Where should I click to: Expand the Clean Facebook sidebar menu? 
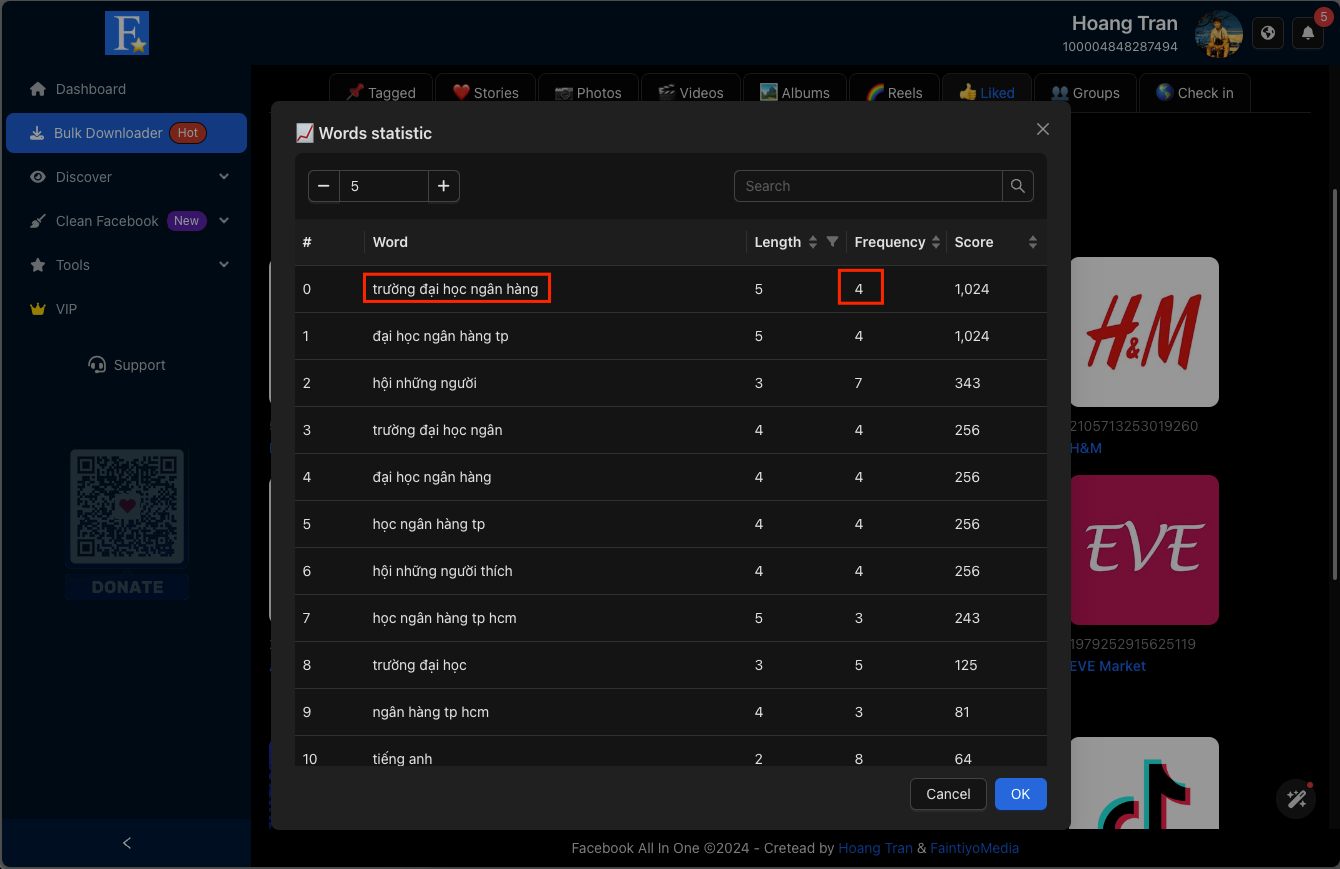point(127,221)
